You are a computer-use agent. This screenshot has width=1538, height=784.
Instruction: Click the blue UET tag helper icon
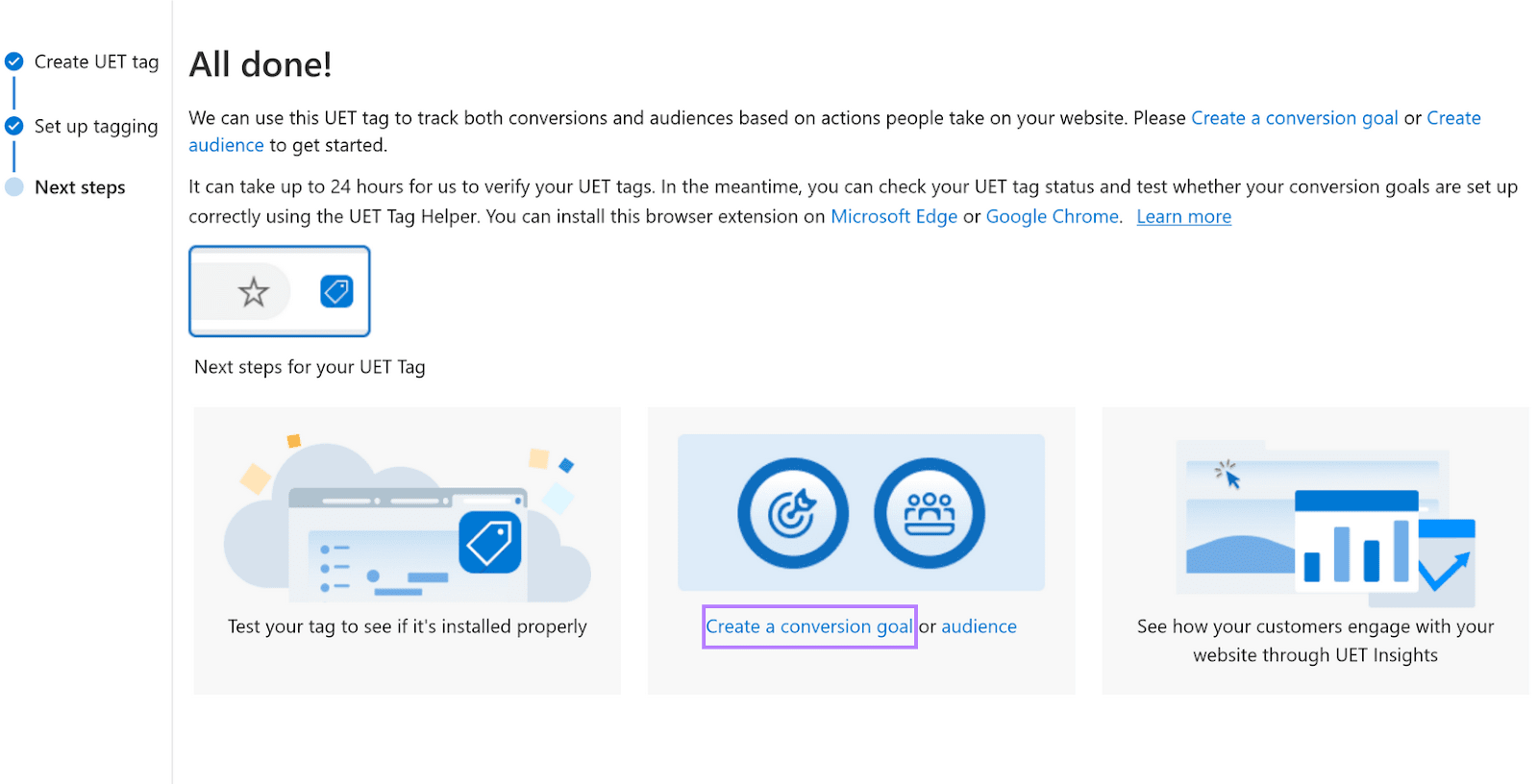pyautogui.click(x=336, y=291)
